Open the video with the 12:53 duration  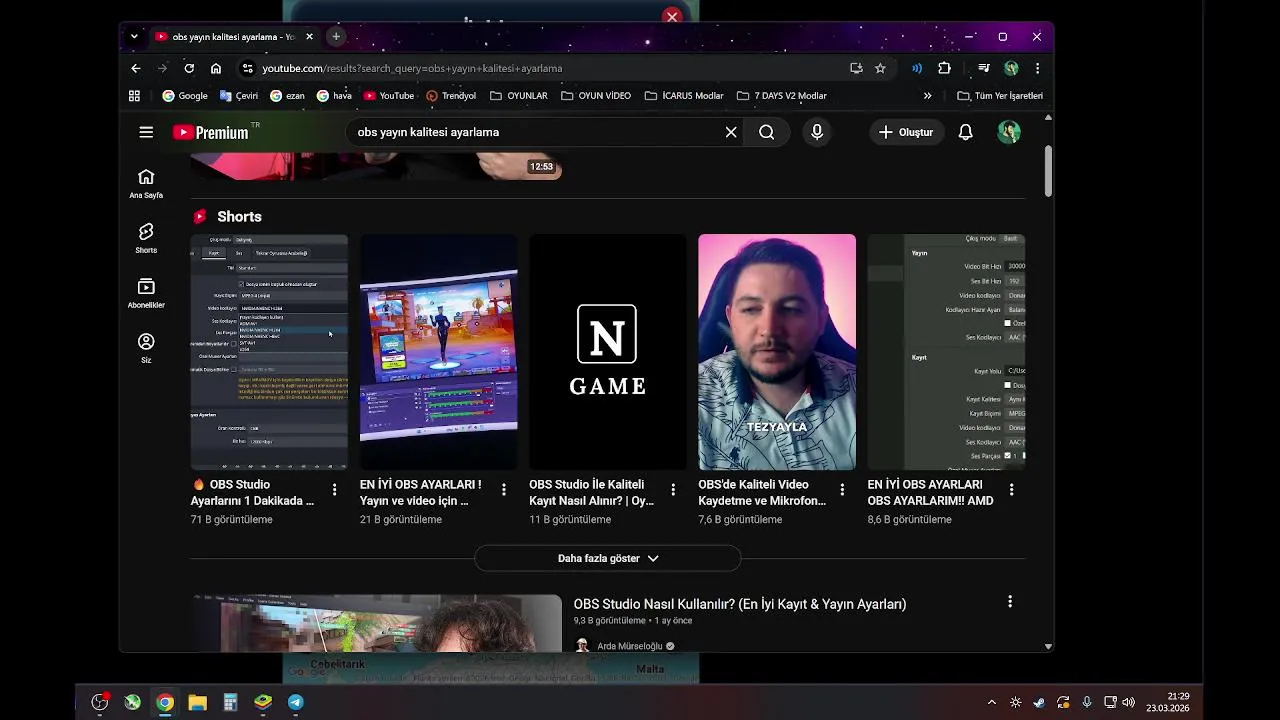[x=376, y=166]
